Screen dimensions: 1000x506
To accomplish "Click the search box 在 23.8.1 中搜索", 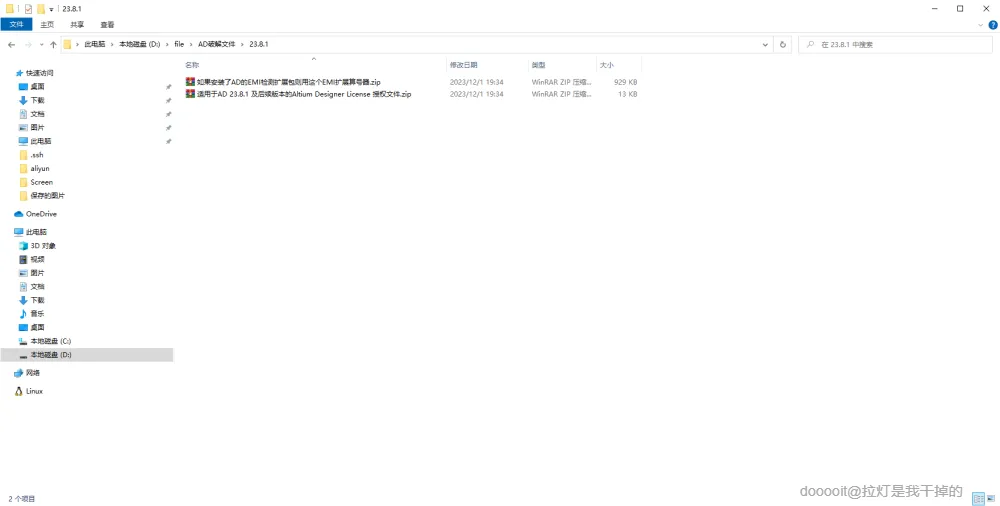I will [895, 45].
